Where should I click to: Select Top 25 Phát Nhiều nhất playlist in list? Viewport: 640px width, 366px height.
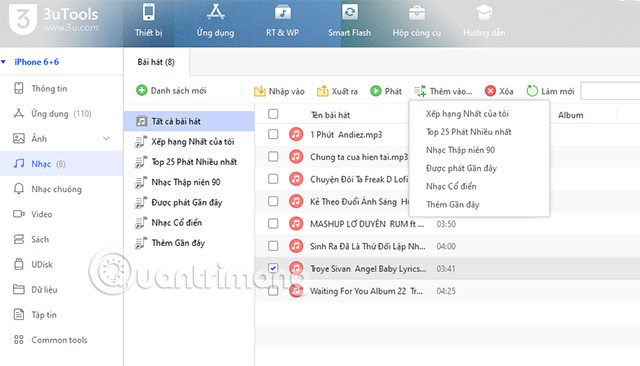tap(189, 162)
